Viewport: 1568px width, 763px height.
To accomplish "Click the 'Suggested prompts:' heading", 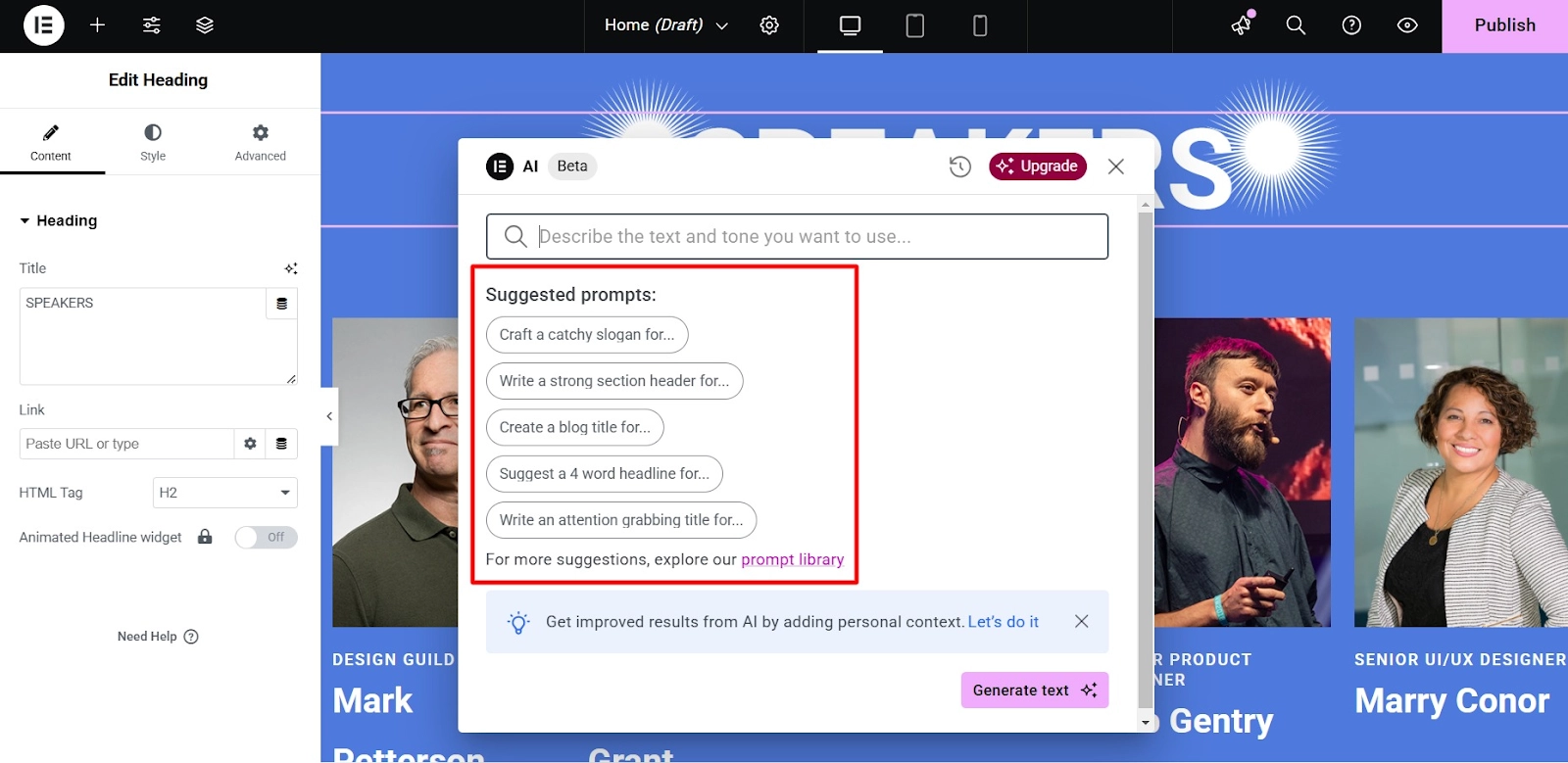I will [x=571, y=295].
